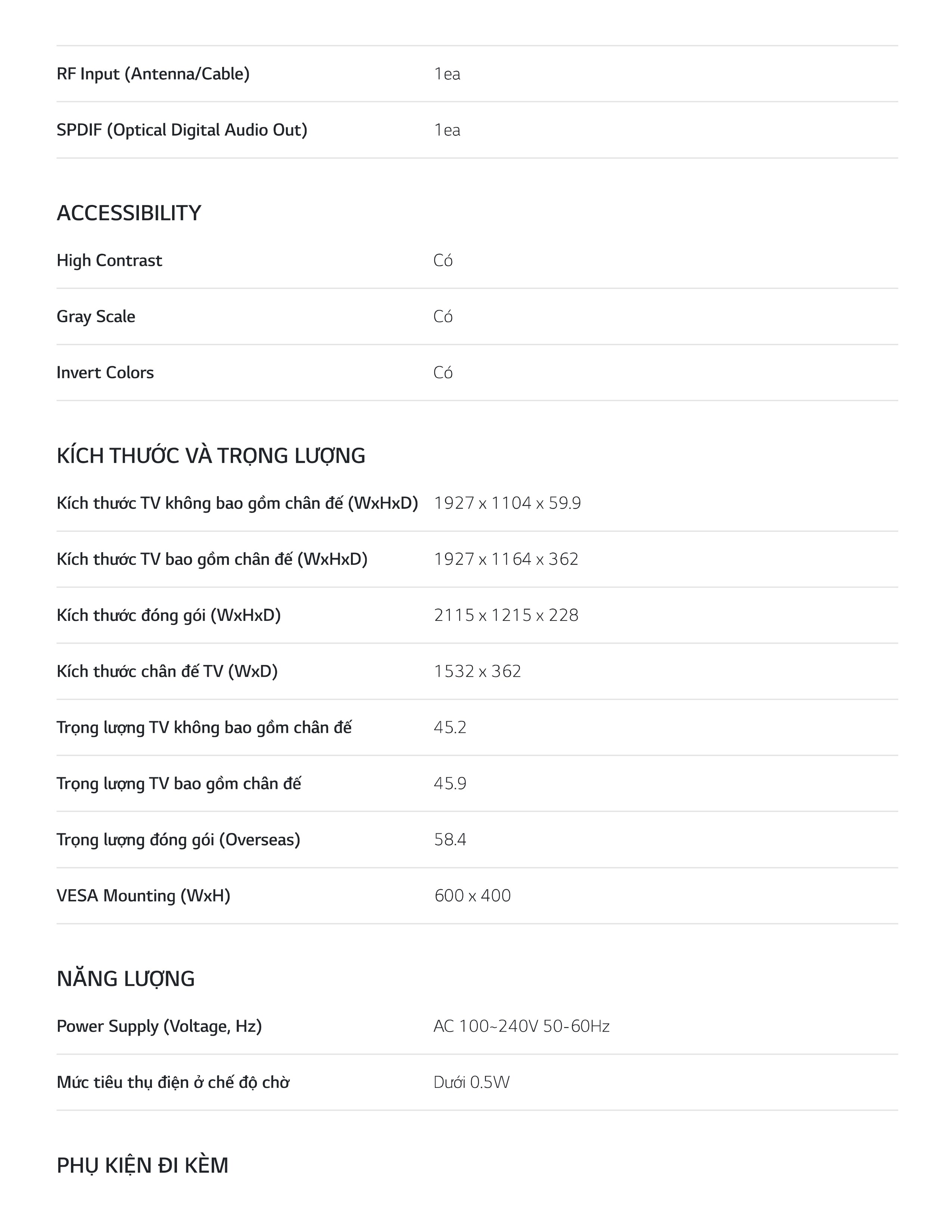The width and height of the screenshot is (952, 1232).
Task: Select the Invert Colors row label
Action: click(105, 372)
